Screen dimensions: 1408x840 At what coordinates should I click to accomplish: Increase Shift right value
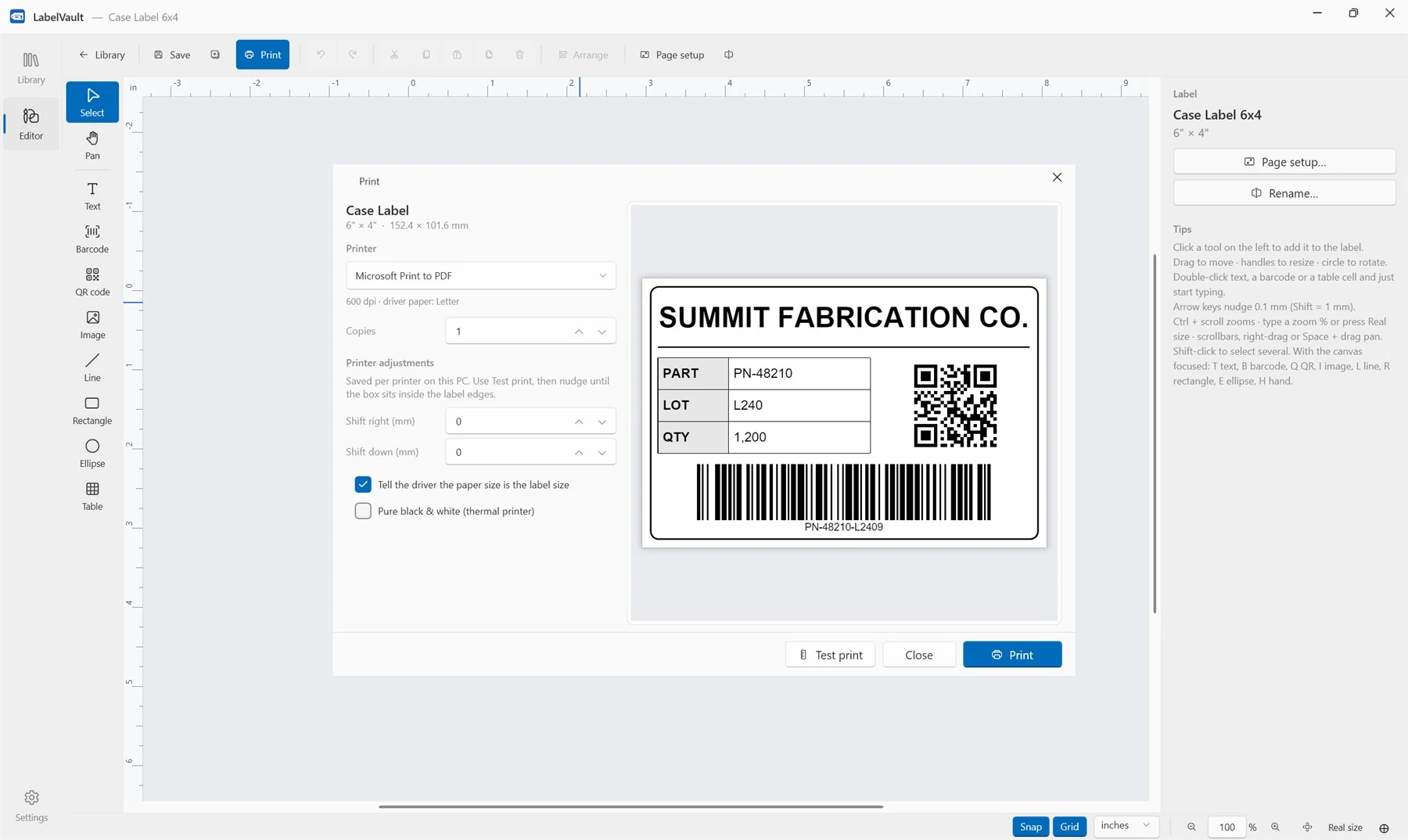pos(579,422)
